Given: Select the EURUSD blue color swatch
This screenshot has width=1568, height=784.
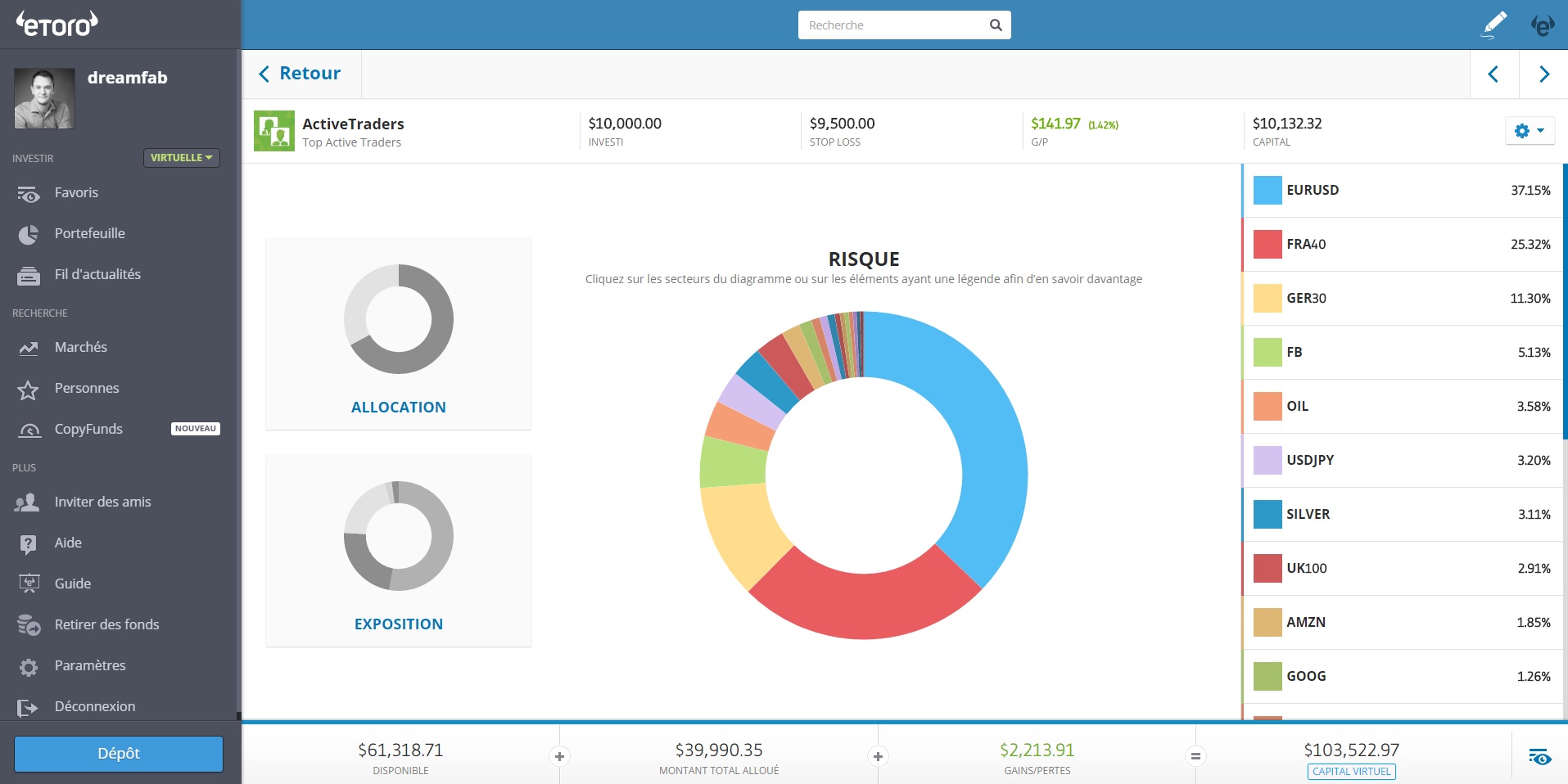Looking at the screenshot, I should pyautogui.click(x=1267, y=191).
